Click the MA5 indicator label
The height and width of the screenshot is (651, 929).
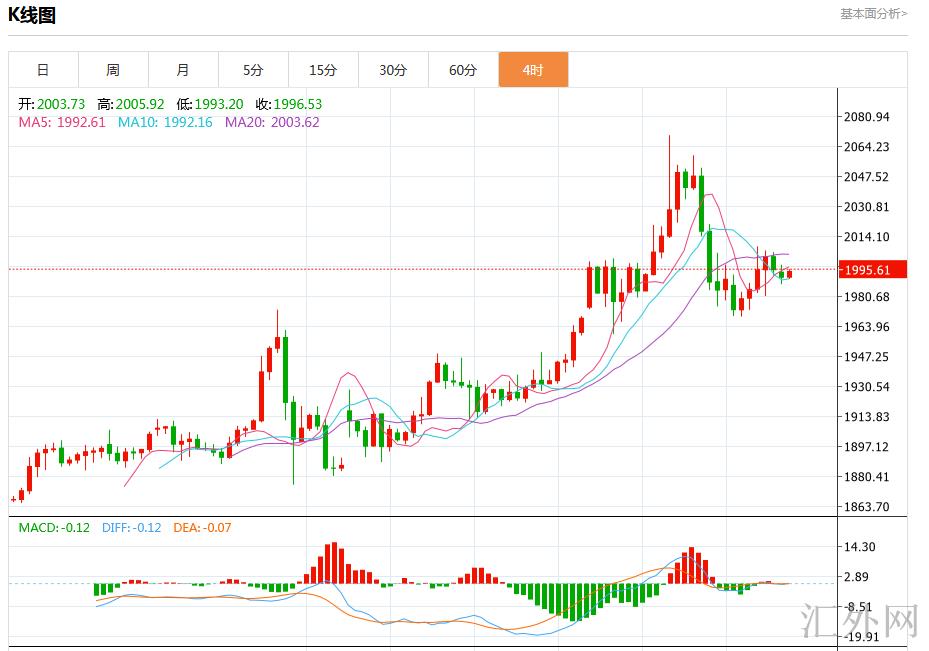coord(62,123)
